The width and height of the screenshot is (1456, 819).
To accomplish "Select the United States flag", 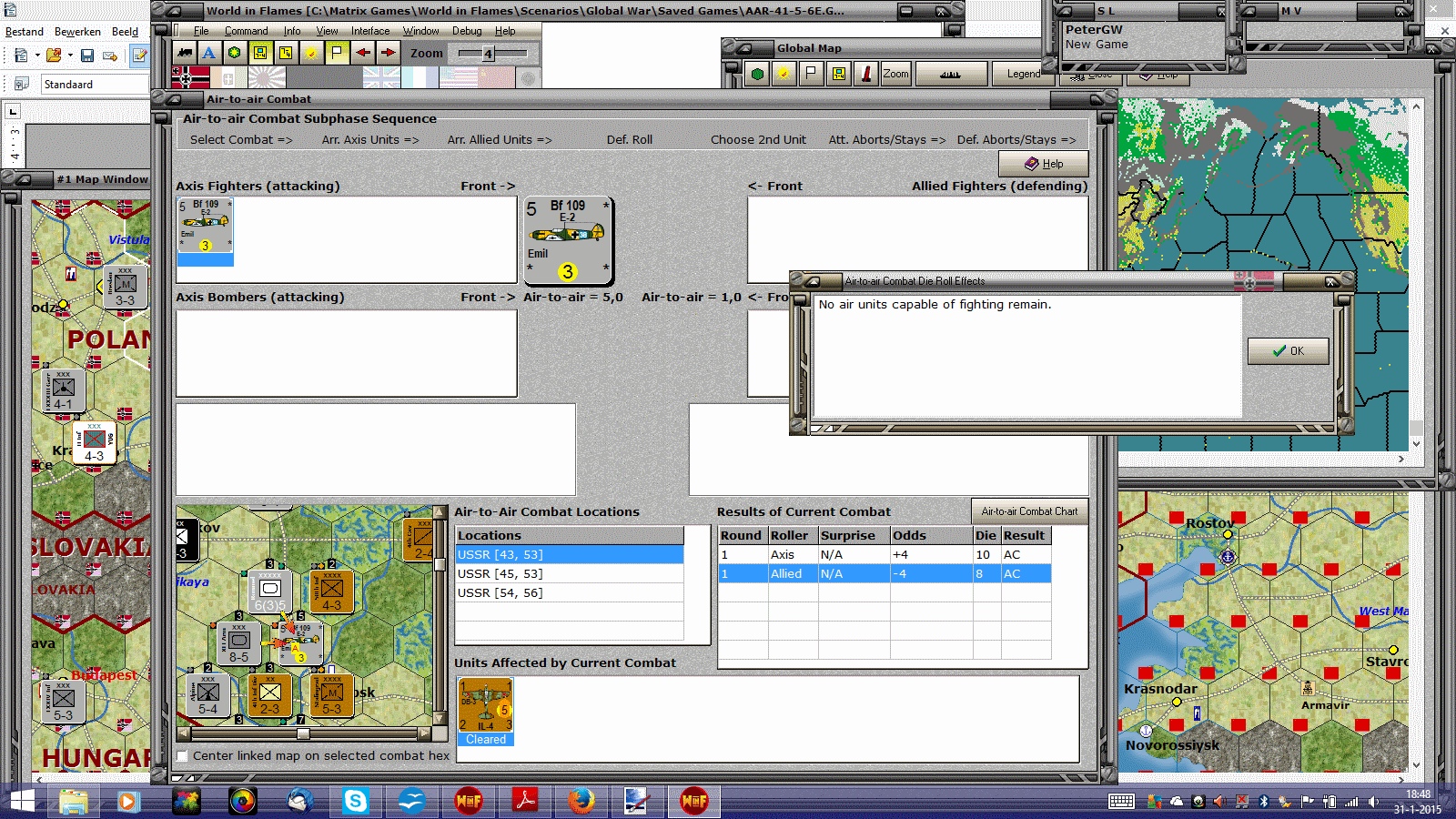I will coord(458,77).
